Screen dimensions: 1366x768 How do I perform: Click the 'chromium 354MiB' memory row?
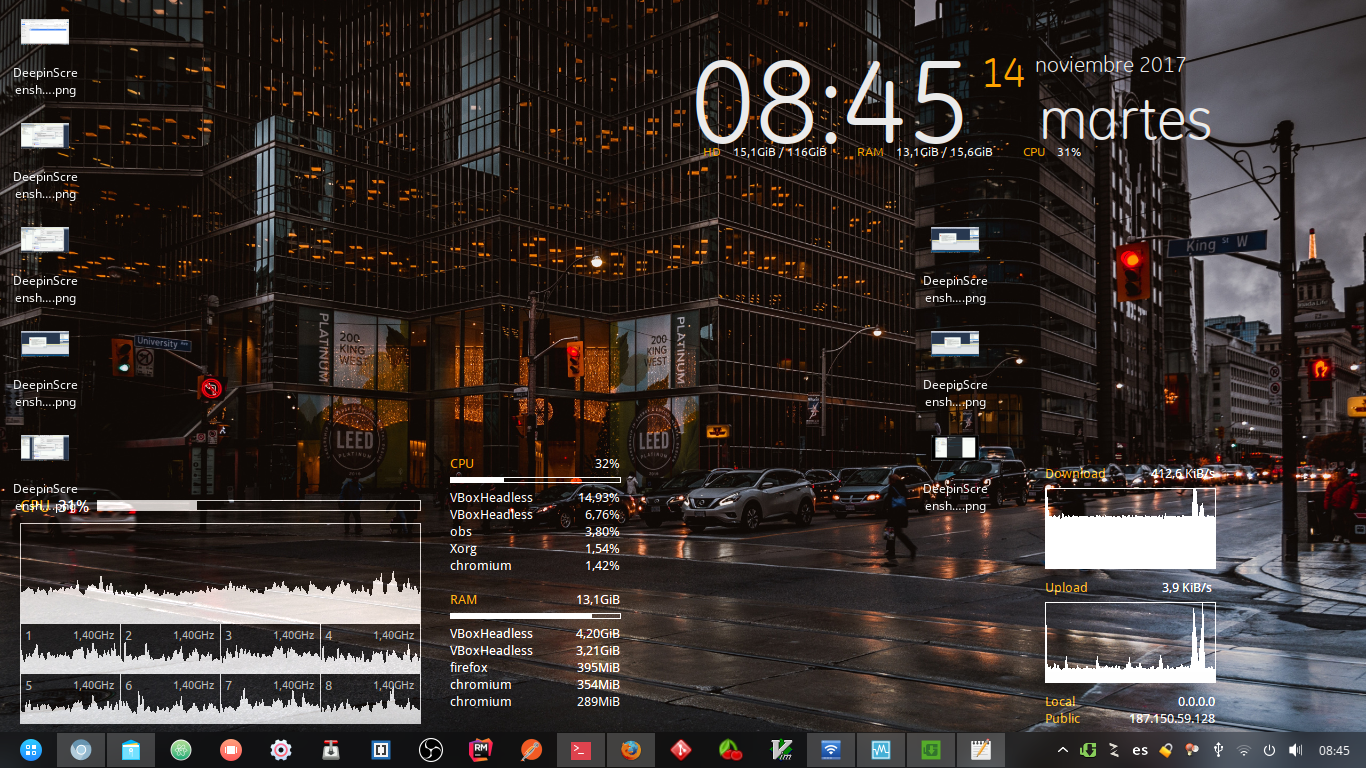tap(535, 684)
